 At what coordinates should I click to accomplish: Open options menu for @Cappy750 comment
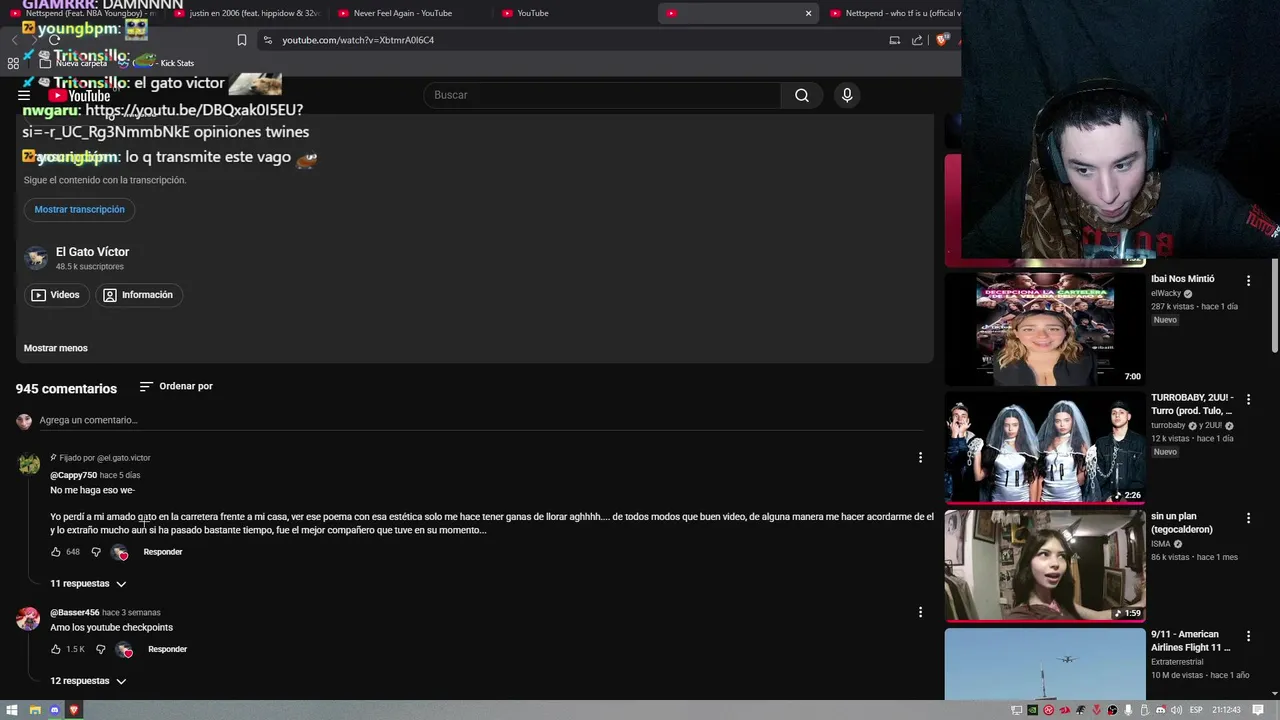(x=920, y=458)
